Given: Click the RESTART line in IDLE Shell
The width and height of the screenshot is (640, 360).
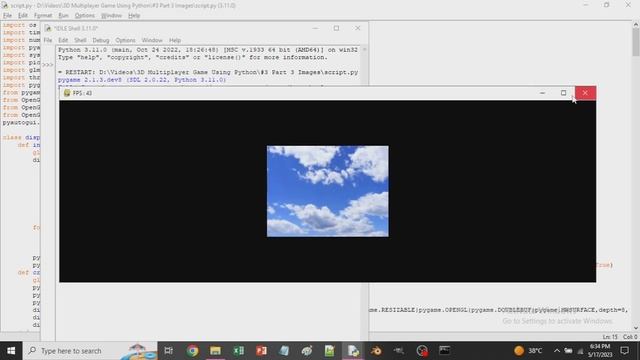Looking at the screenshot, I should coord(208,72).
